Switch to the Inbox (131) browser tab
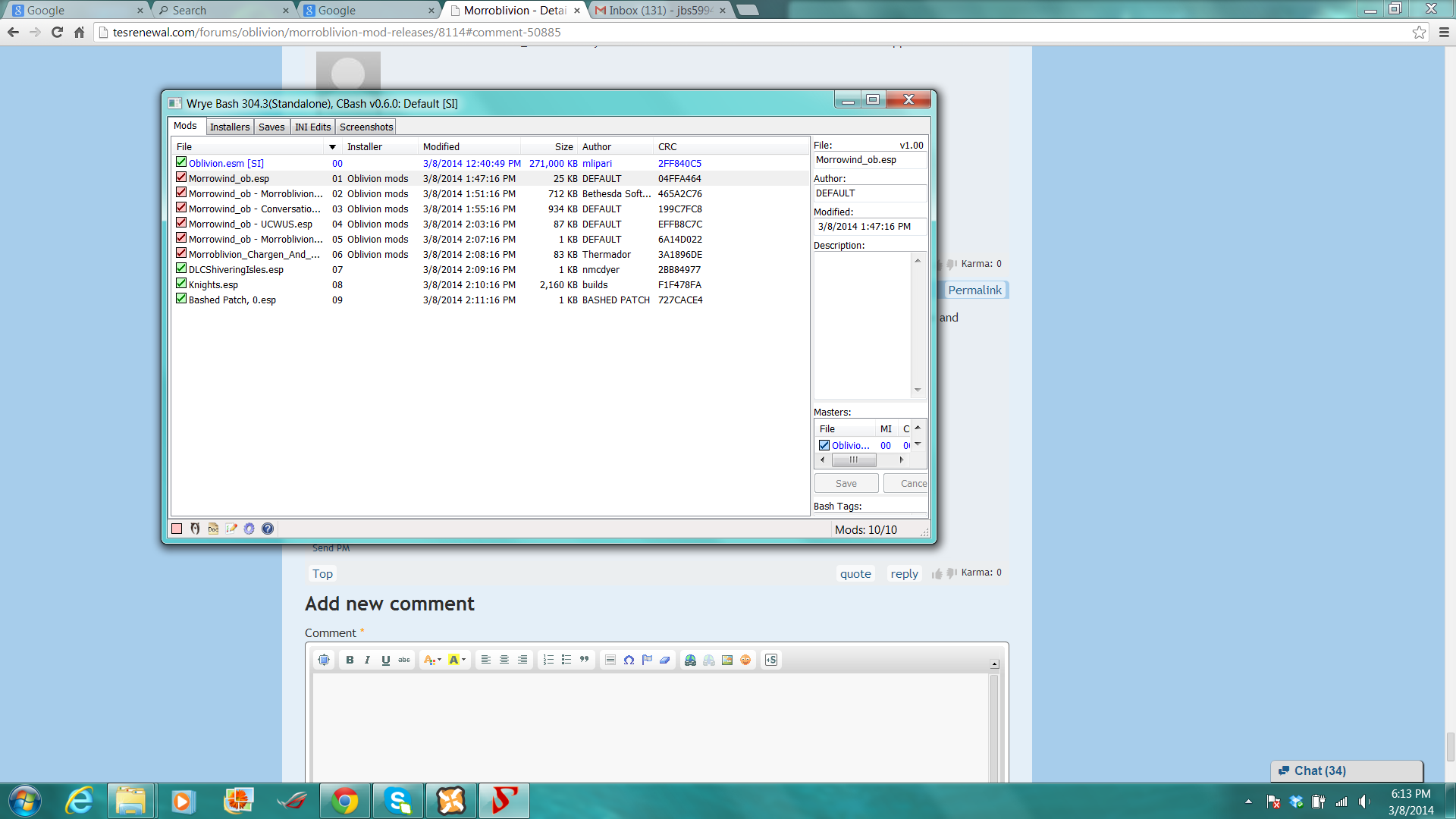The height and width of the screenshot is (819, 1456). pyautogui.click(x=661, y=11)
